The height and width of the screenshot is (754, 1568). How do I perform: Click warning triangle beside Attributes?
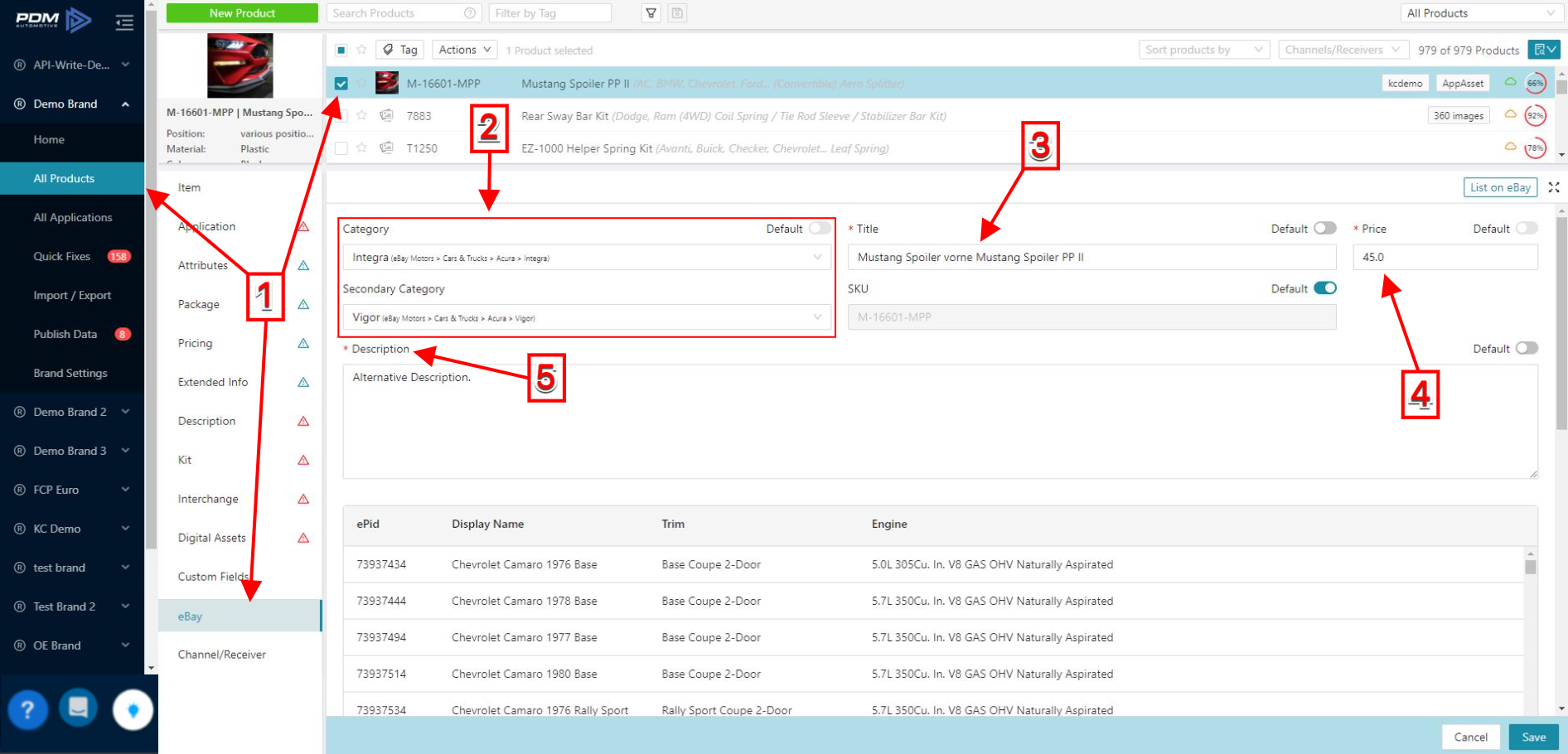pyautogui.click(x=303, y=265)
